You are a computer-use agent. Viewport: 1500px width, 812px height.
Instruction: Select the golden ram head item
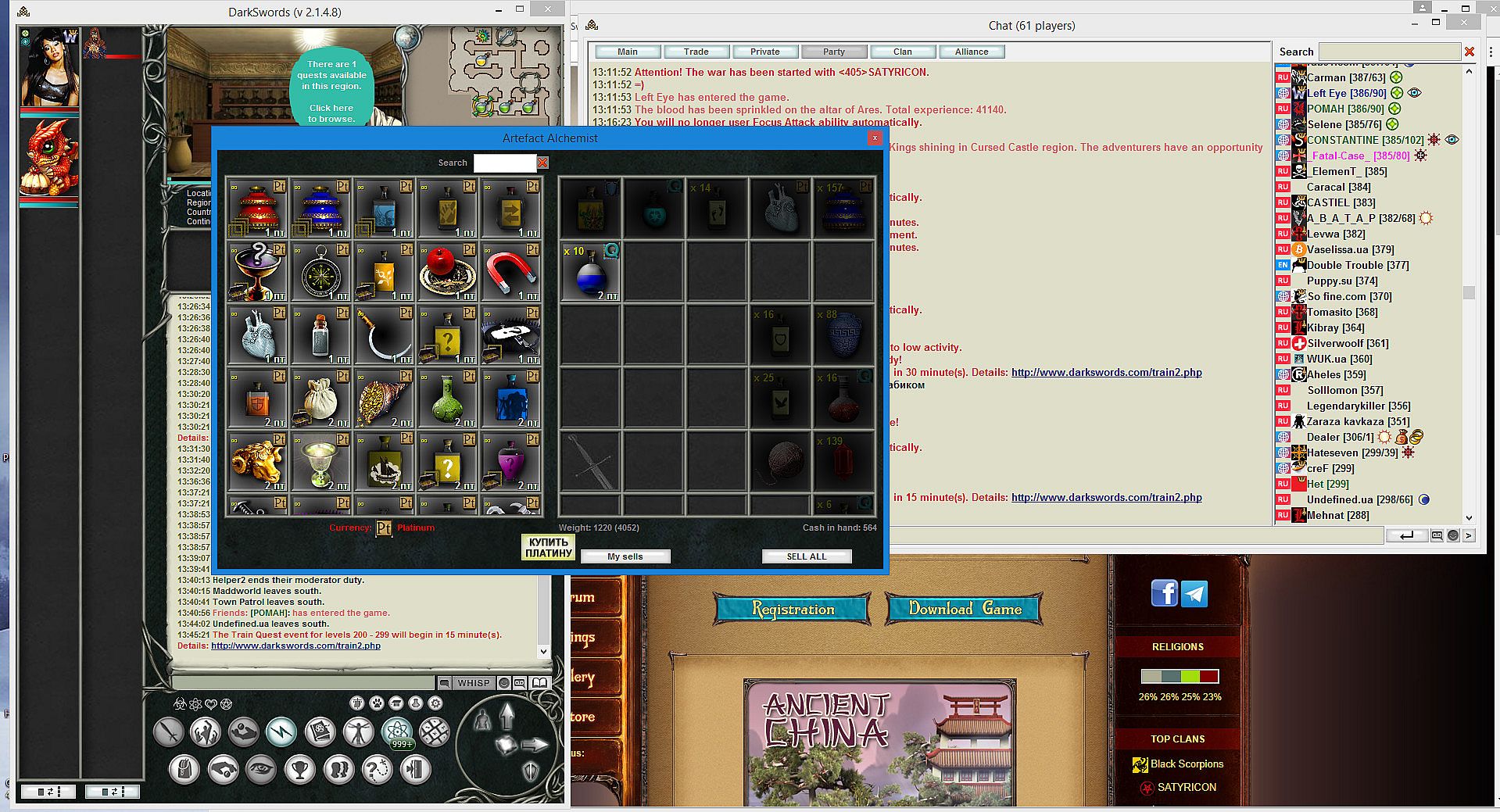[257, 461]
